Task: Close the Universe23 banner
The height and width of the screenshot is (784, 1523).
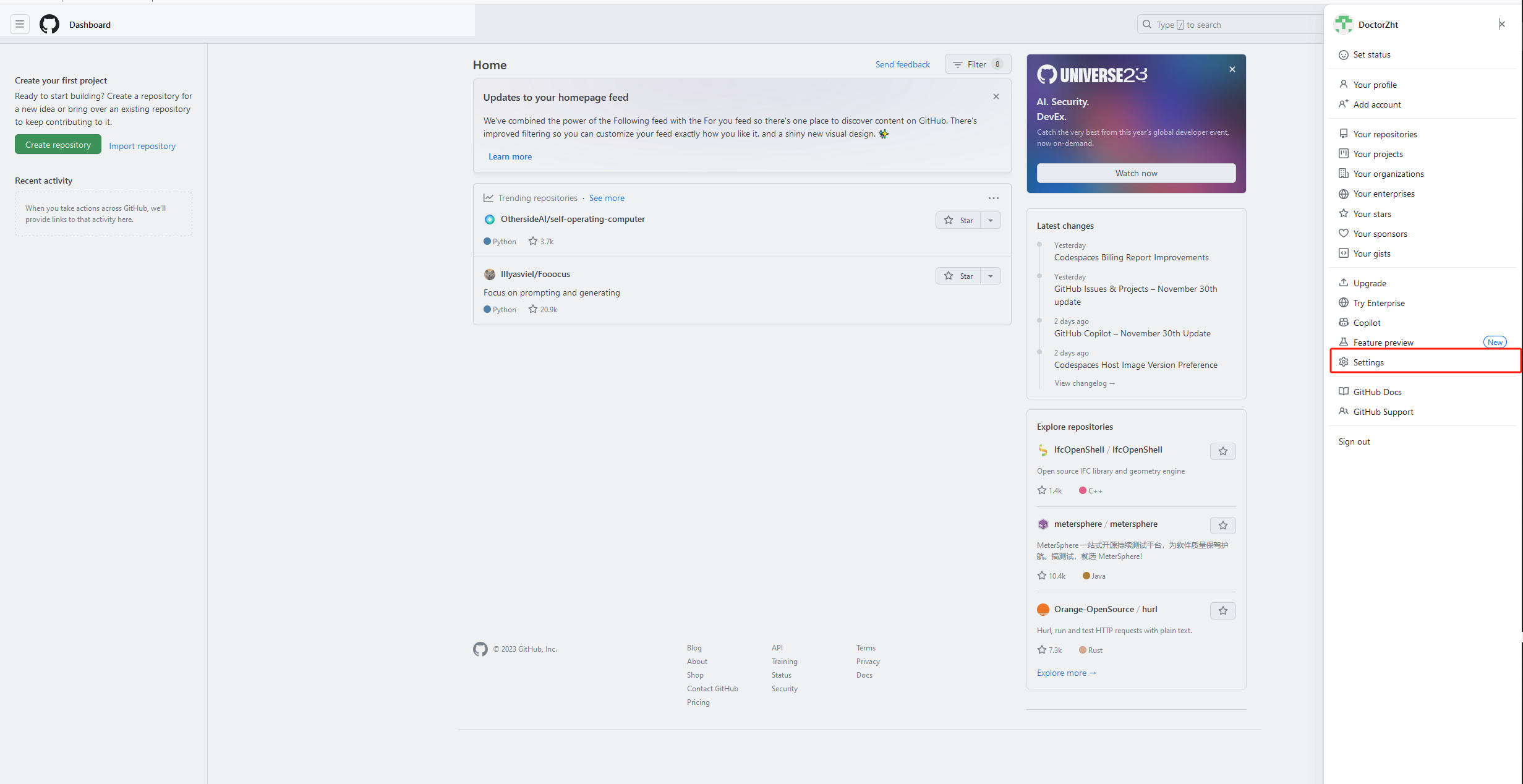Action: [x=1232, y=69]
